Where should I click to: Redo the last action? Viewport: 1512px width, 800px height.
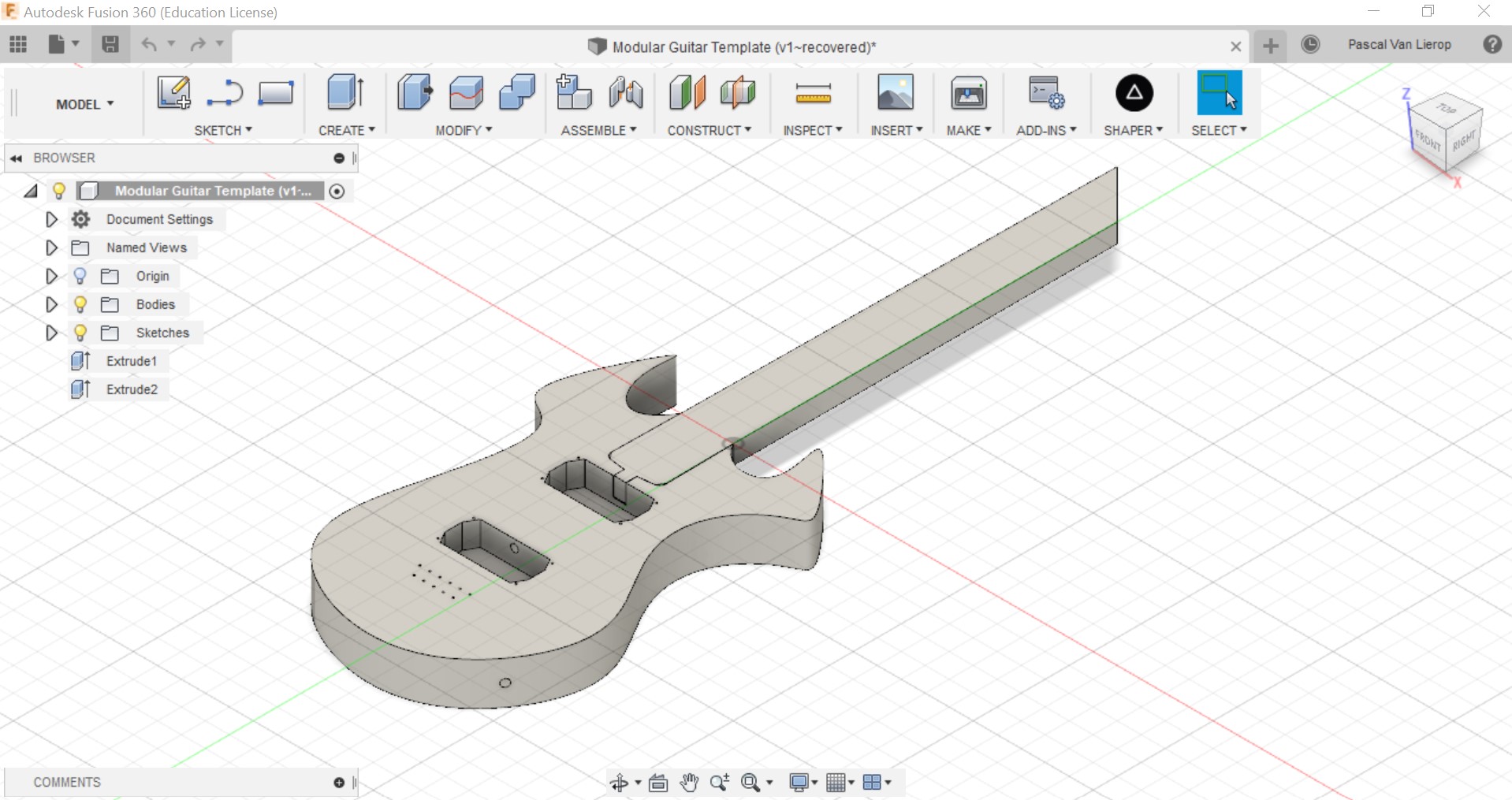coord(198,44)
